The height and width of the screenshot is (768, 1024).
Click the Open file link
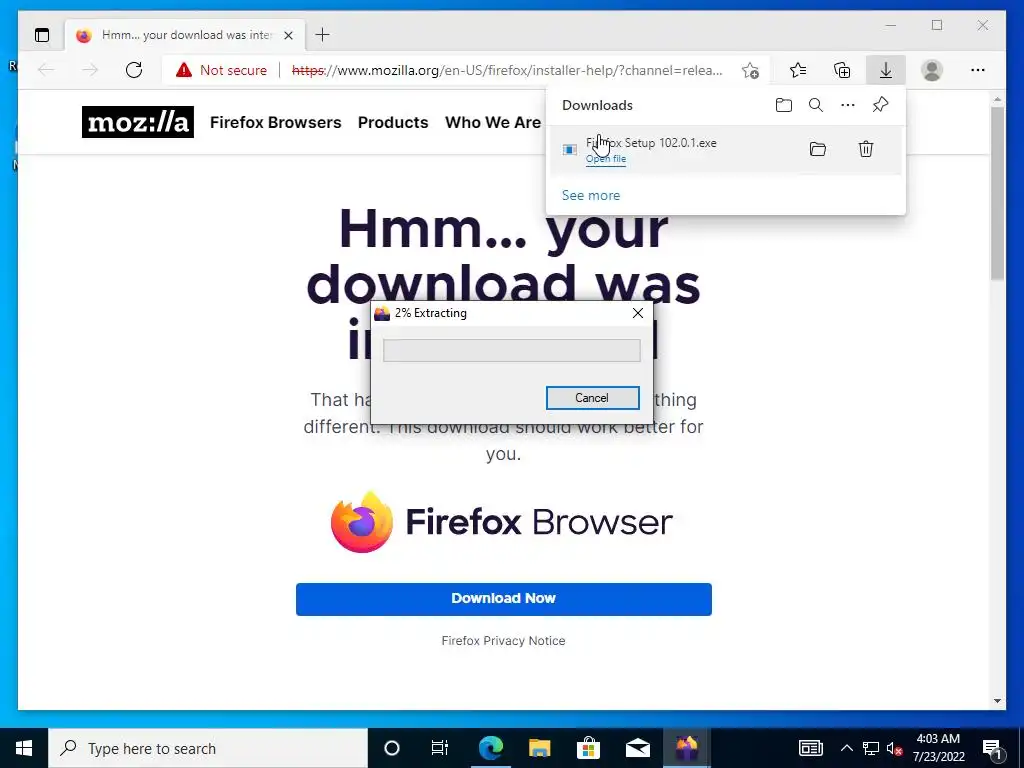(606, 159)
